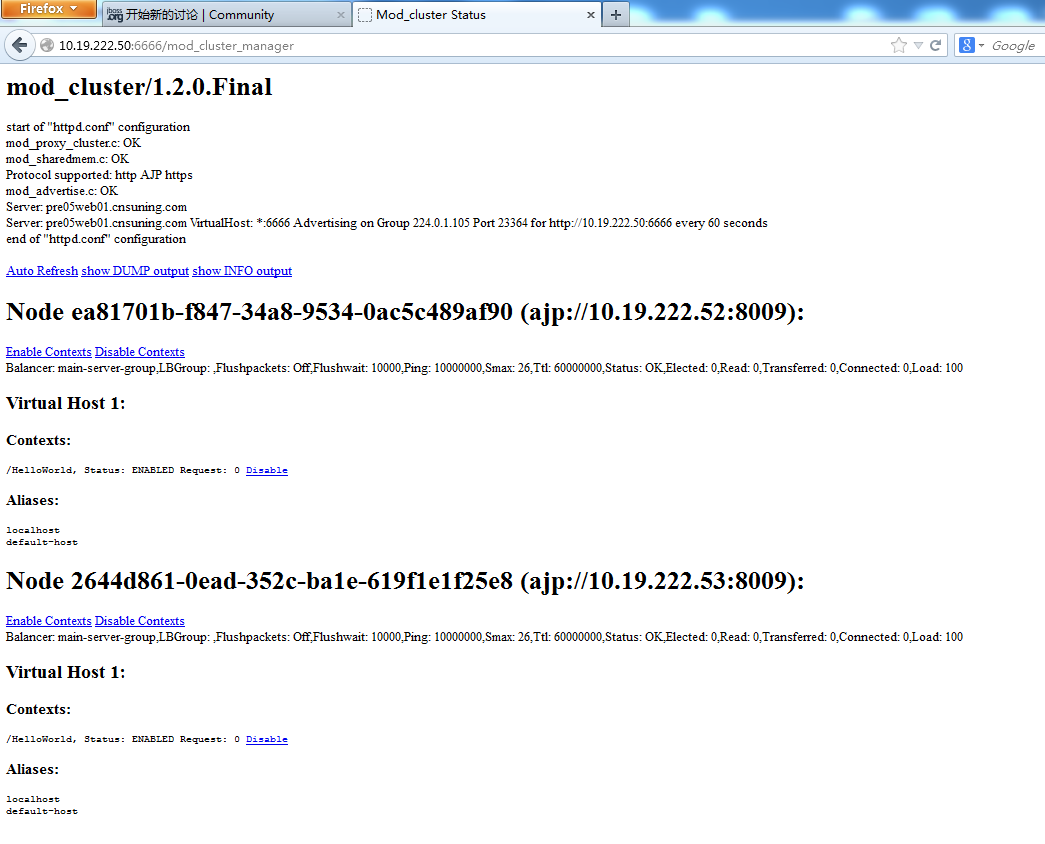Click 'localhost' alias under node 10.19.222.53
The height and width of the screenshot is (844, 1045).
coord(33,799)
